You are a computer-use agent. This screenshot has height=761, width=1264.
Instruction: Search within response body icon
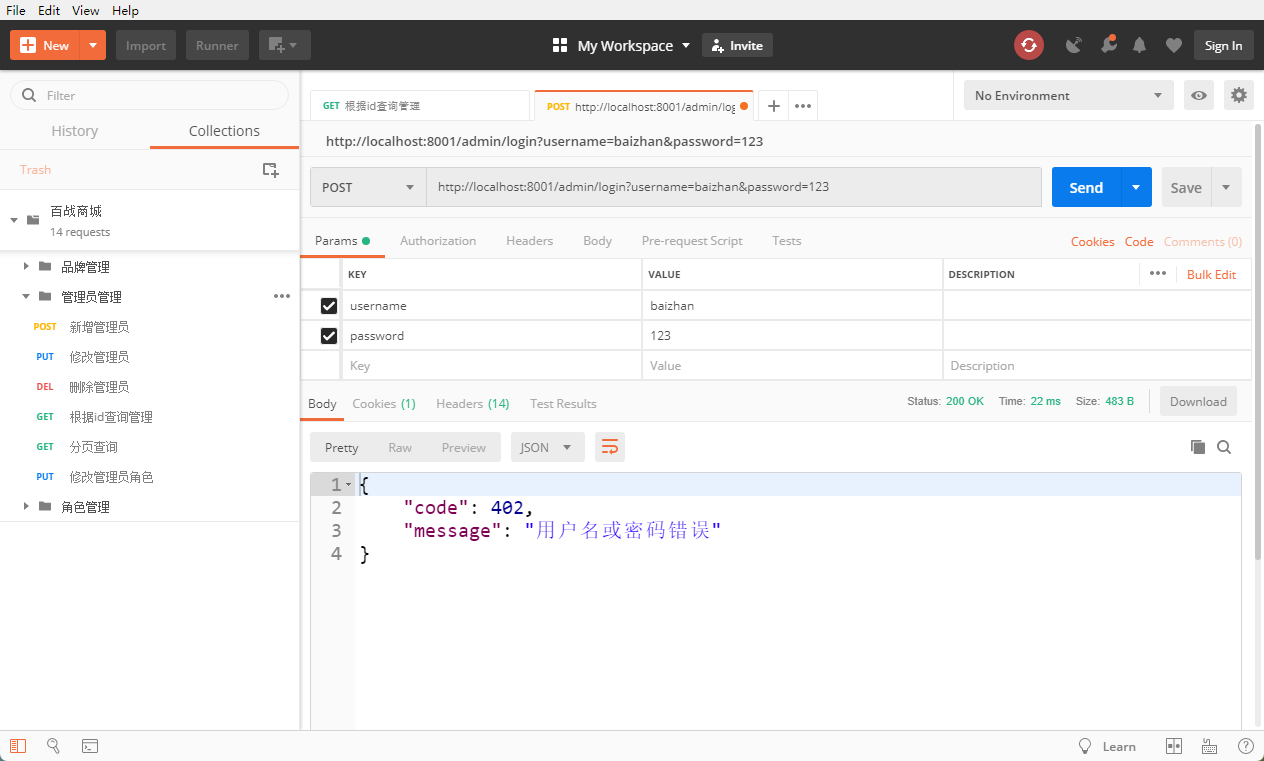pos(1224,447)
